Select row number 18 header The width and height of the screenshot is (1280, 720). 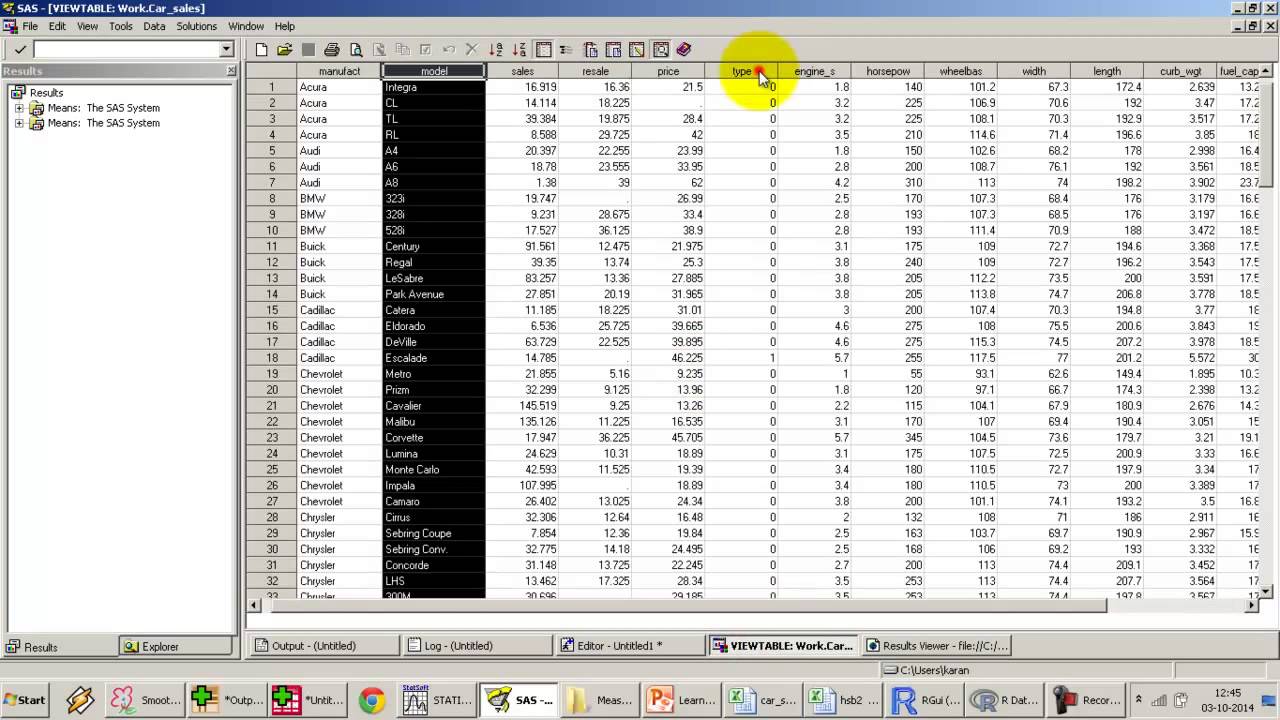coord(272,358)
